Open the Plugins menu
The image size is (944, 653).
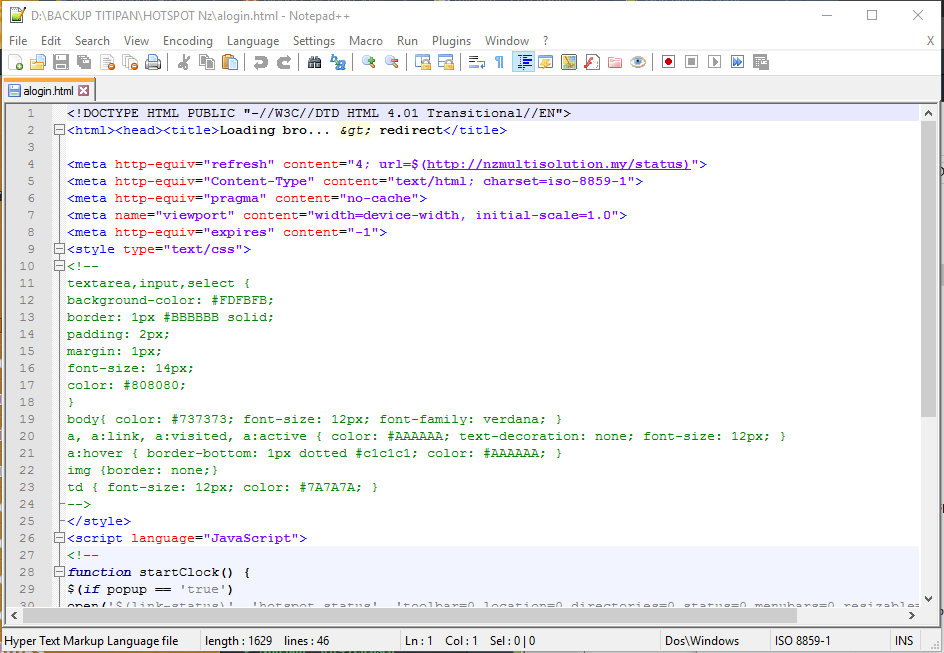(452, 41)
